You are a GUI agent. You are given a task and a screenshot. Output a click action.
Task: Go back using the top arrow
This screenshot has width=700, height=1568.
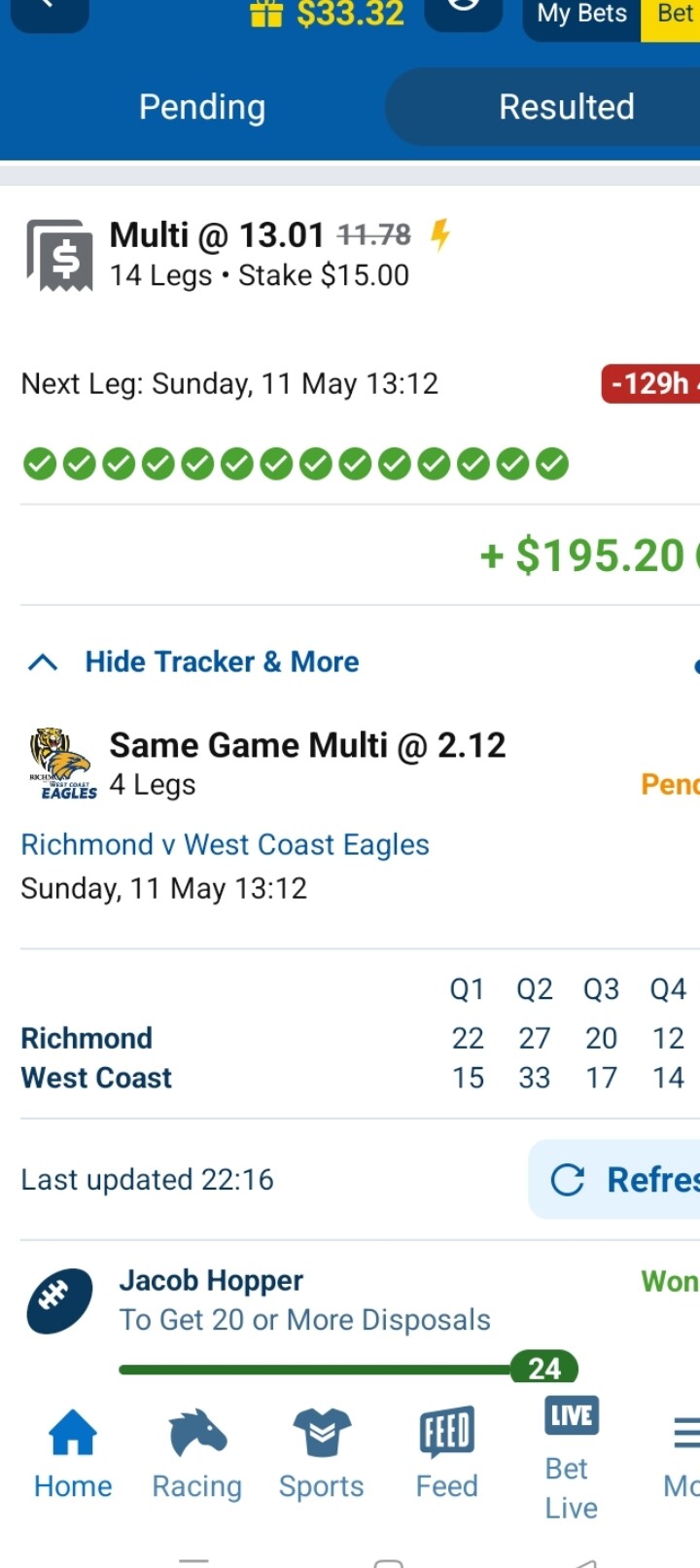(51, 12)
